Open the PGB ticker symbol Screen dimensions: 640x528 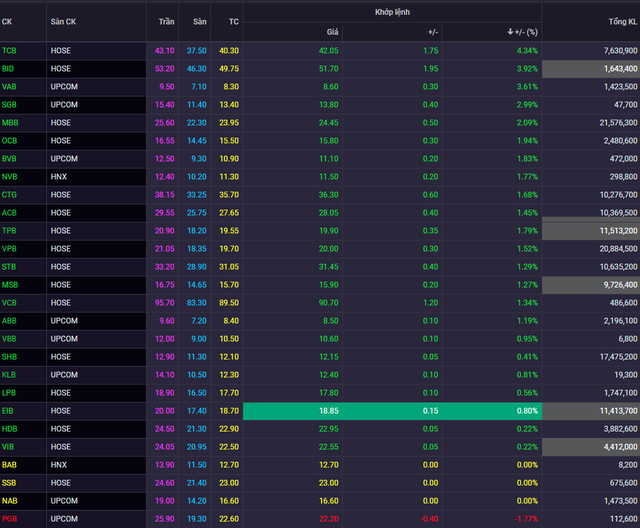[x=9, y=519]
